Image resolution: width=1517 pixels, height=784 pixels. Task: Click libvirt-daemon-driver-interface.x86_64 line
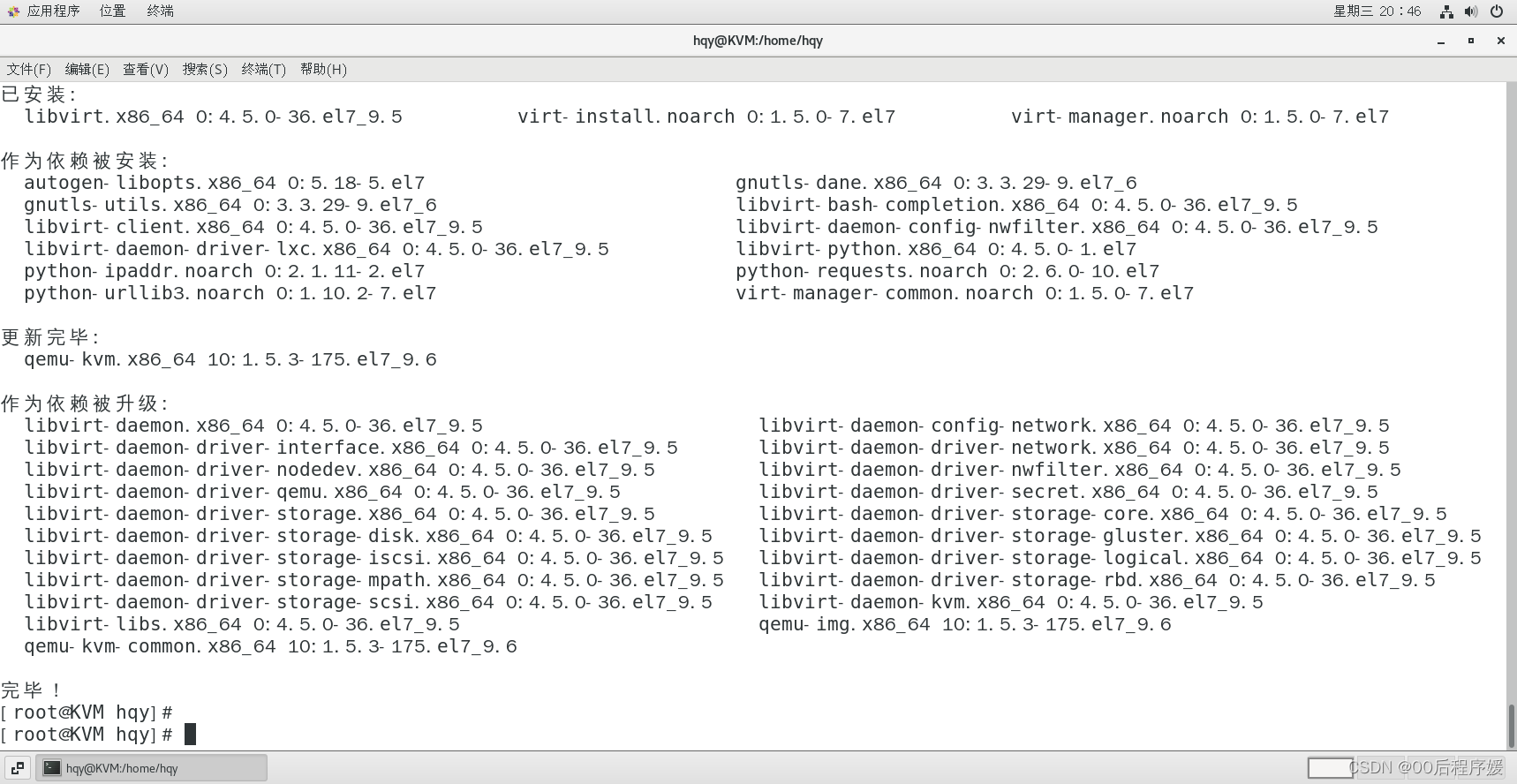tap(351, 448)
